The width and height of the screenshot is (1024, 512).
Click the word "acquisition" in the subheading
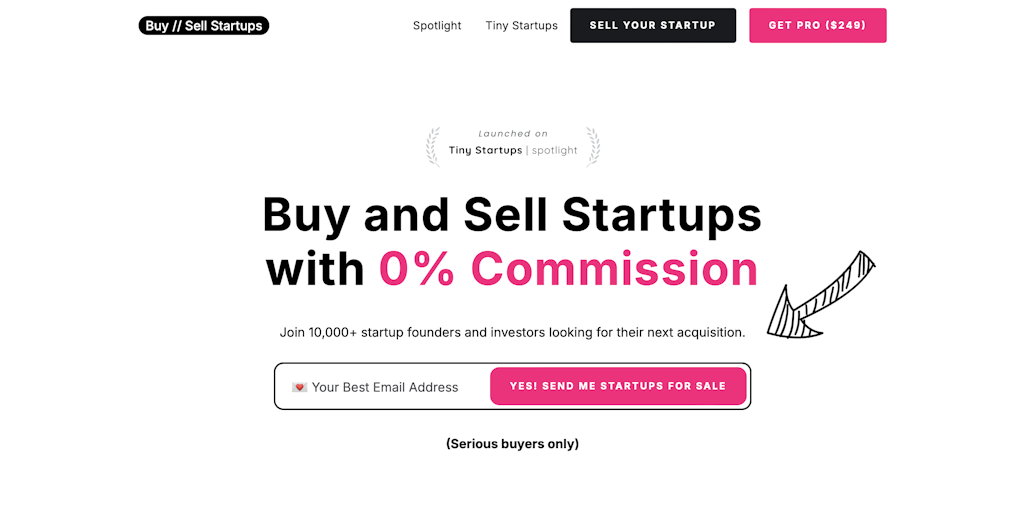pyautogui.click(x=708, y=332)
